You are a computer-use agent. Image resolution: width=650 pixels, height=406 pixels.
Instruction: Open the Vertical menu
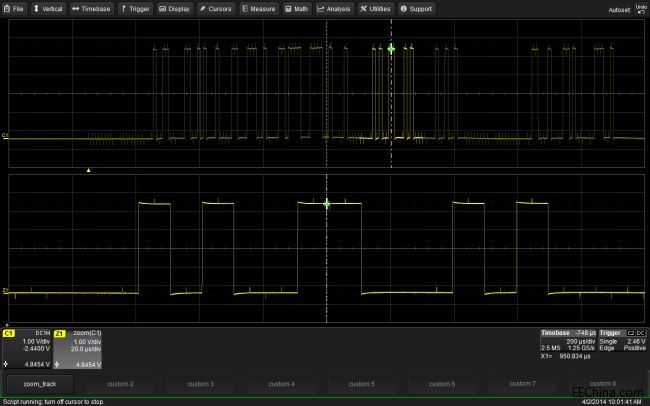coord(48,9)
